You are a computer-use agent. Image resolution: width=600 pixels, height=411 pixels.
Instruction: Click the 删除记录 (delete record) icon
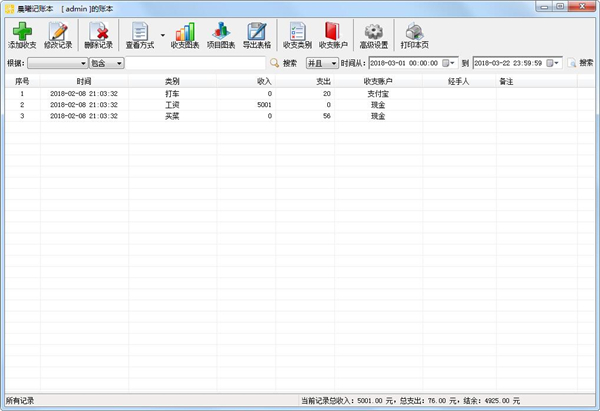[98, 36]
